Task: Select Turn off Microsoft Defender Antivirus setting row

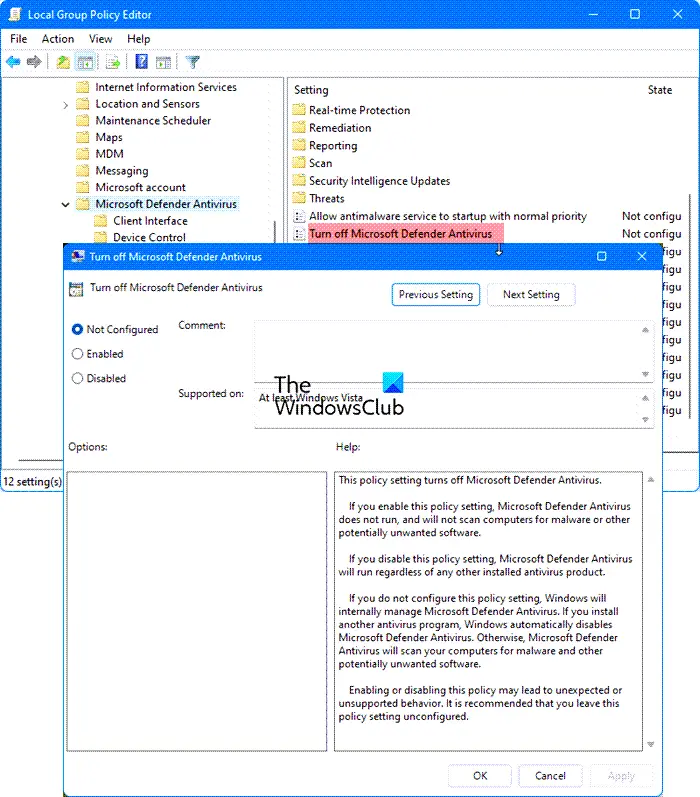Action: click(401, 234)
